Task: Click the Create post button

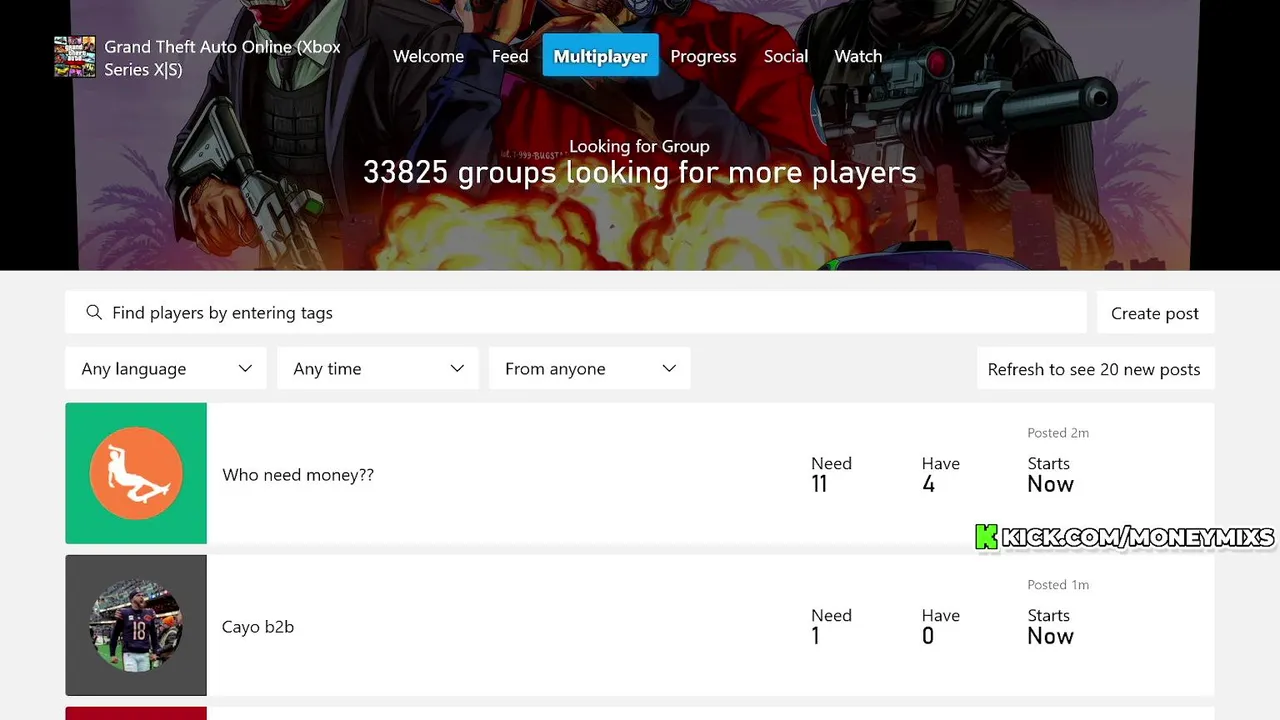Action: (x=1155, y=313)
